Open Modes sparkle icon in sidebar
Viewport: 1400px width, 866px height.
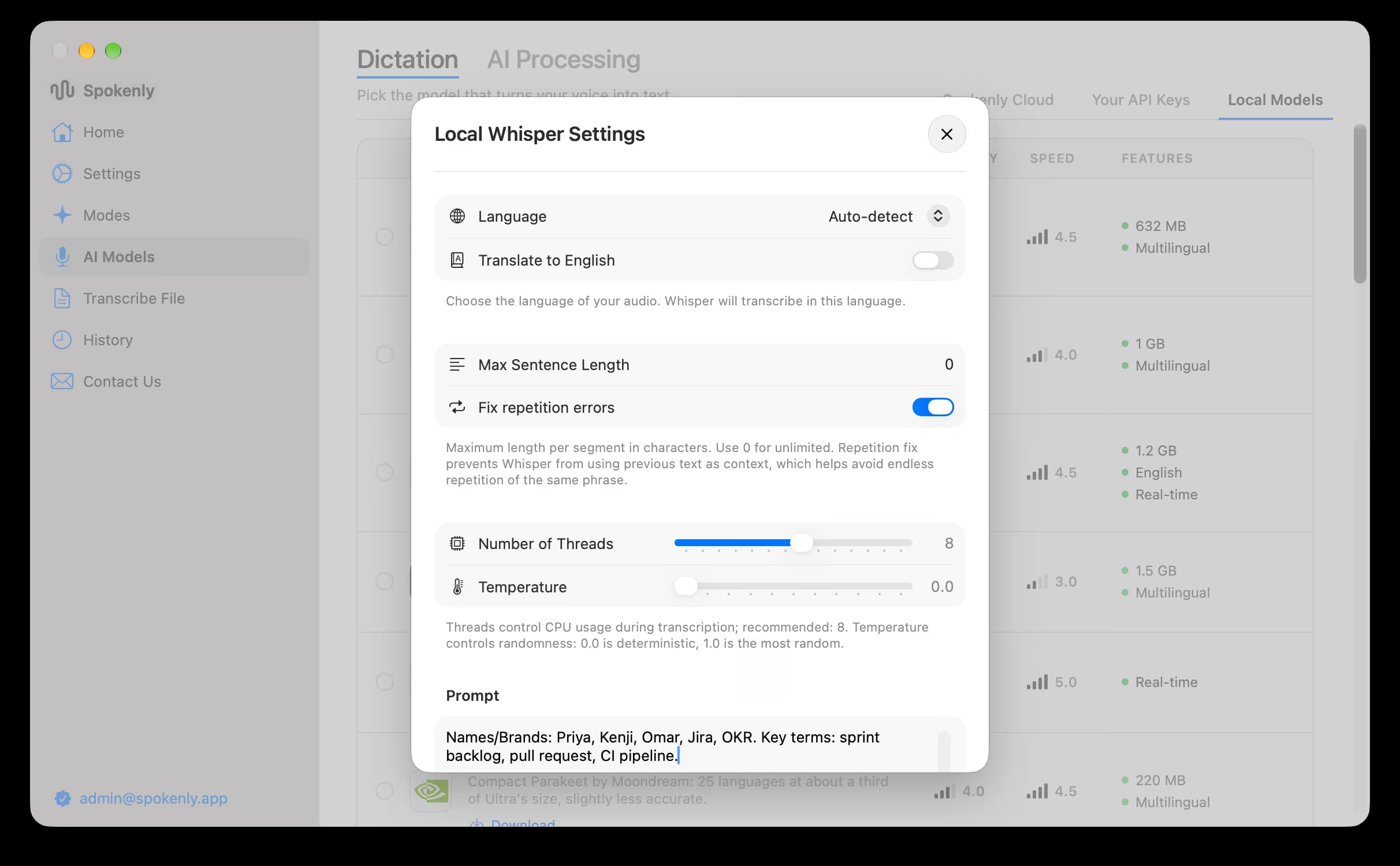pos(62,215)
